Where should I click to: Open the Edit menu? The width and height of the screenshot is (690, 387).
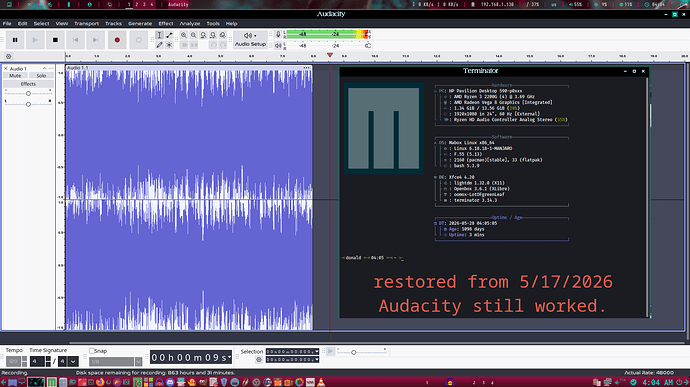click(x=22, y=23)
